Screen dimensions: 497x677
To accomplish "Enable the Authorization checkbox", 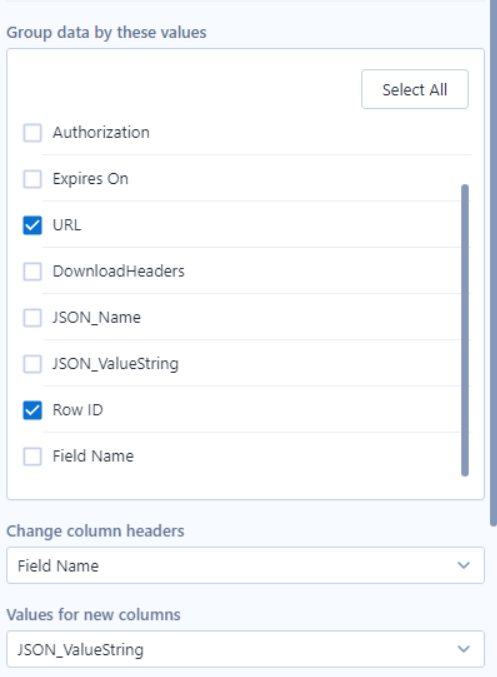I will tap(32, 133).
